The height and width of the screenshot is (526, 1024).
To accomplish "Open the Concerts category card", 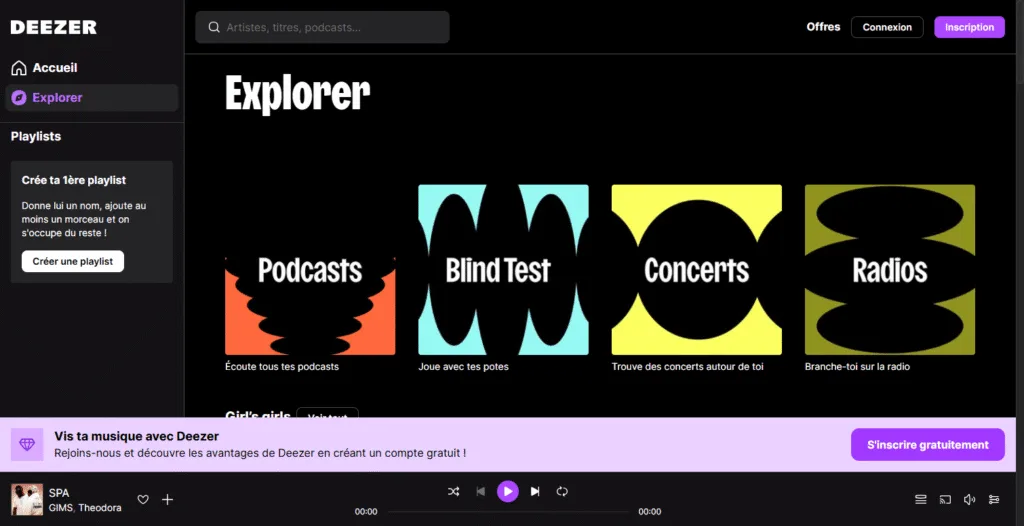I will pyautogui.click(x=696, y=270).
